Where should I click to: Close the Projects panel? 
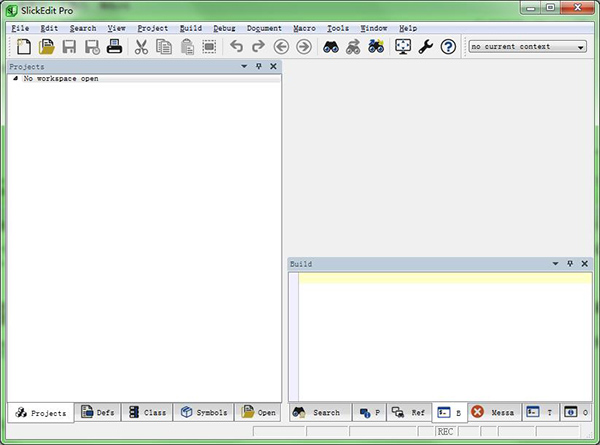[273, 66]
